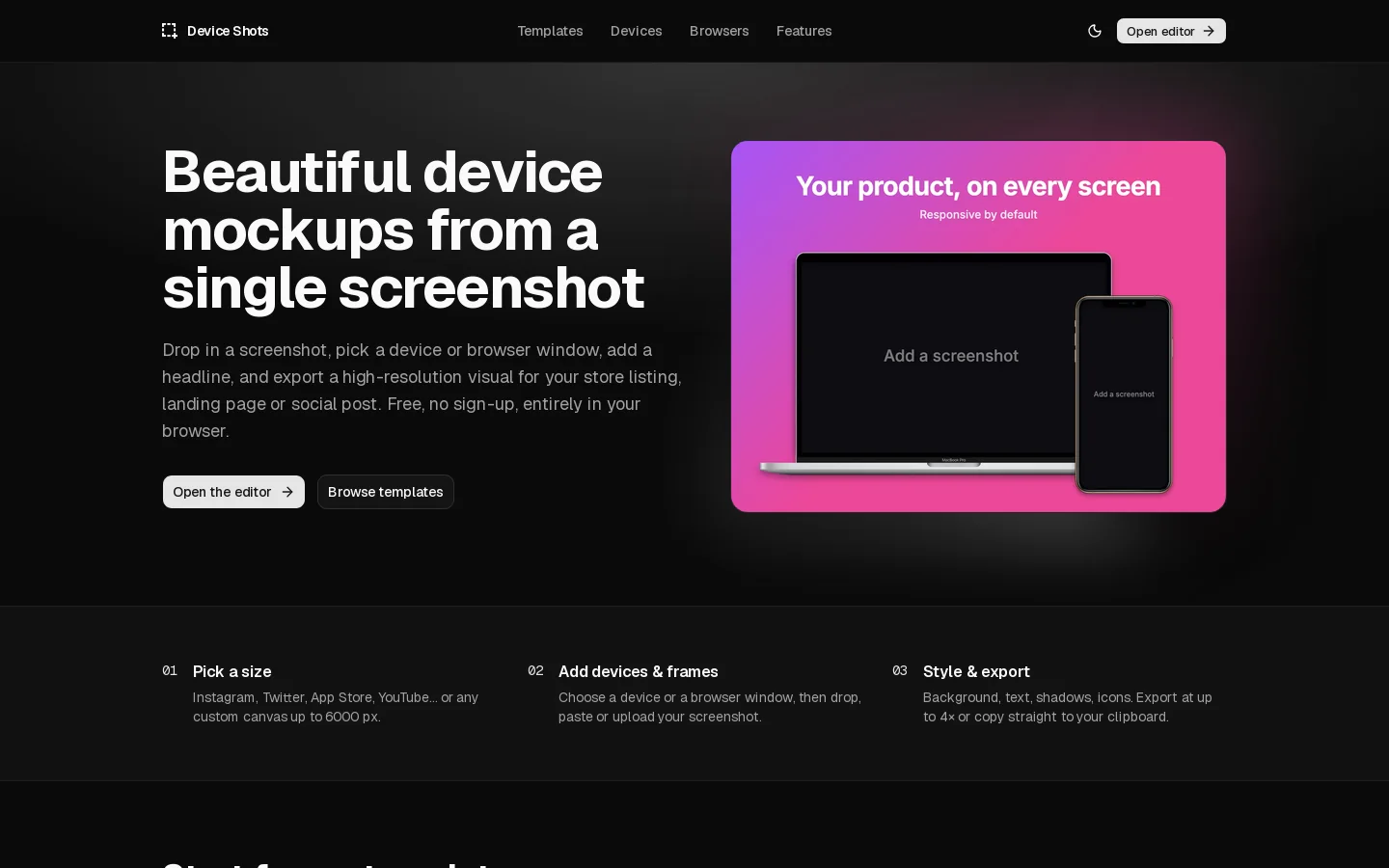This screenshot has width=1389, height=868.
Task: Click the Background, text, shadows, icons text
Action: point(1068,707)
